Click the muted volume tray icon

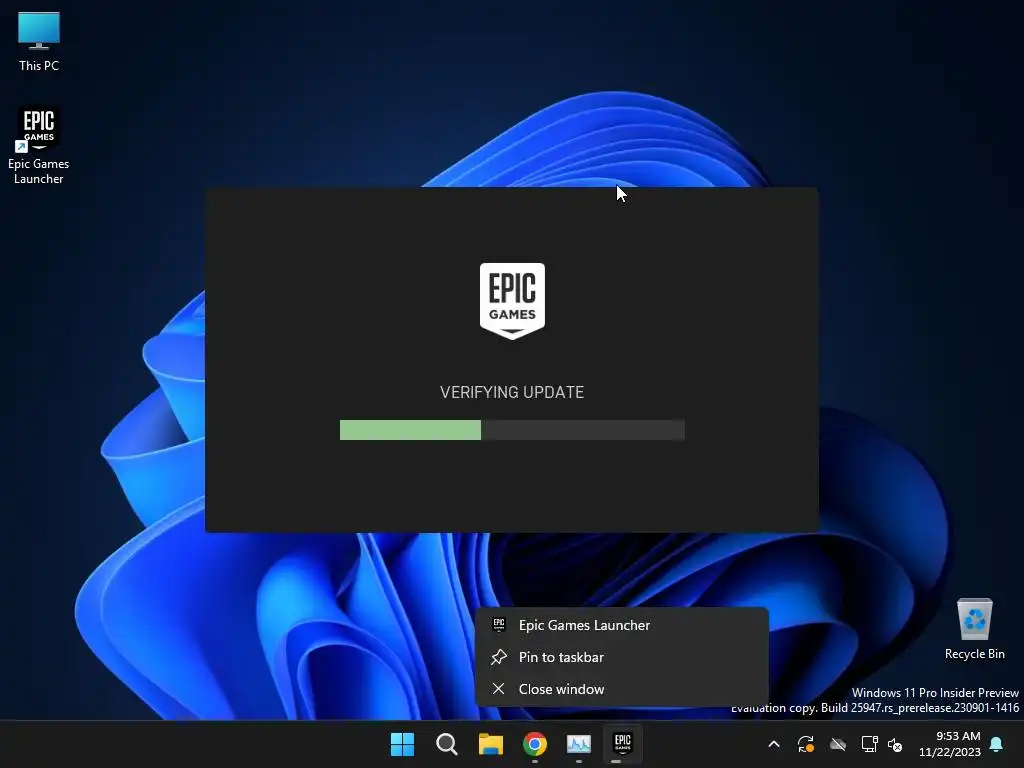(895, 744)
